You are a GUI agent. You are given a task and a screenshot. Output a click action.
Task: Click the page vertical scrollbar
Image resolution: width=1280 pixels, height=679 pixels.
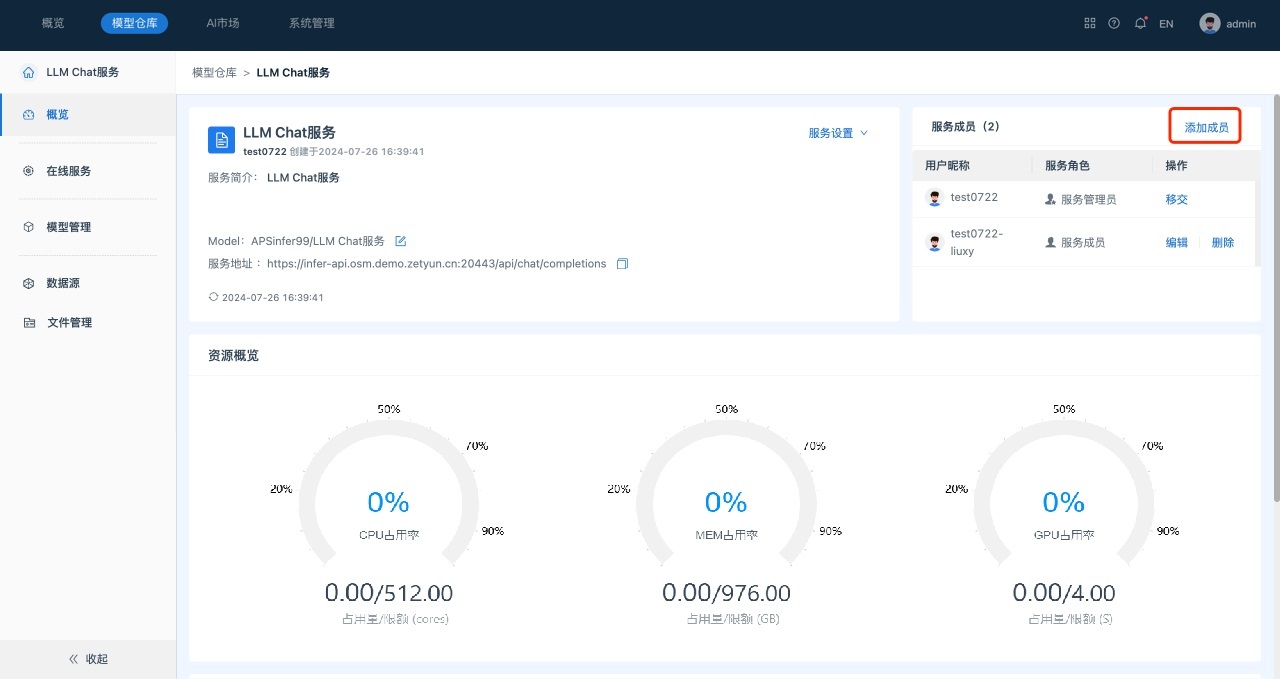click(x=1275, y=300)
